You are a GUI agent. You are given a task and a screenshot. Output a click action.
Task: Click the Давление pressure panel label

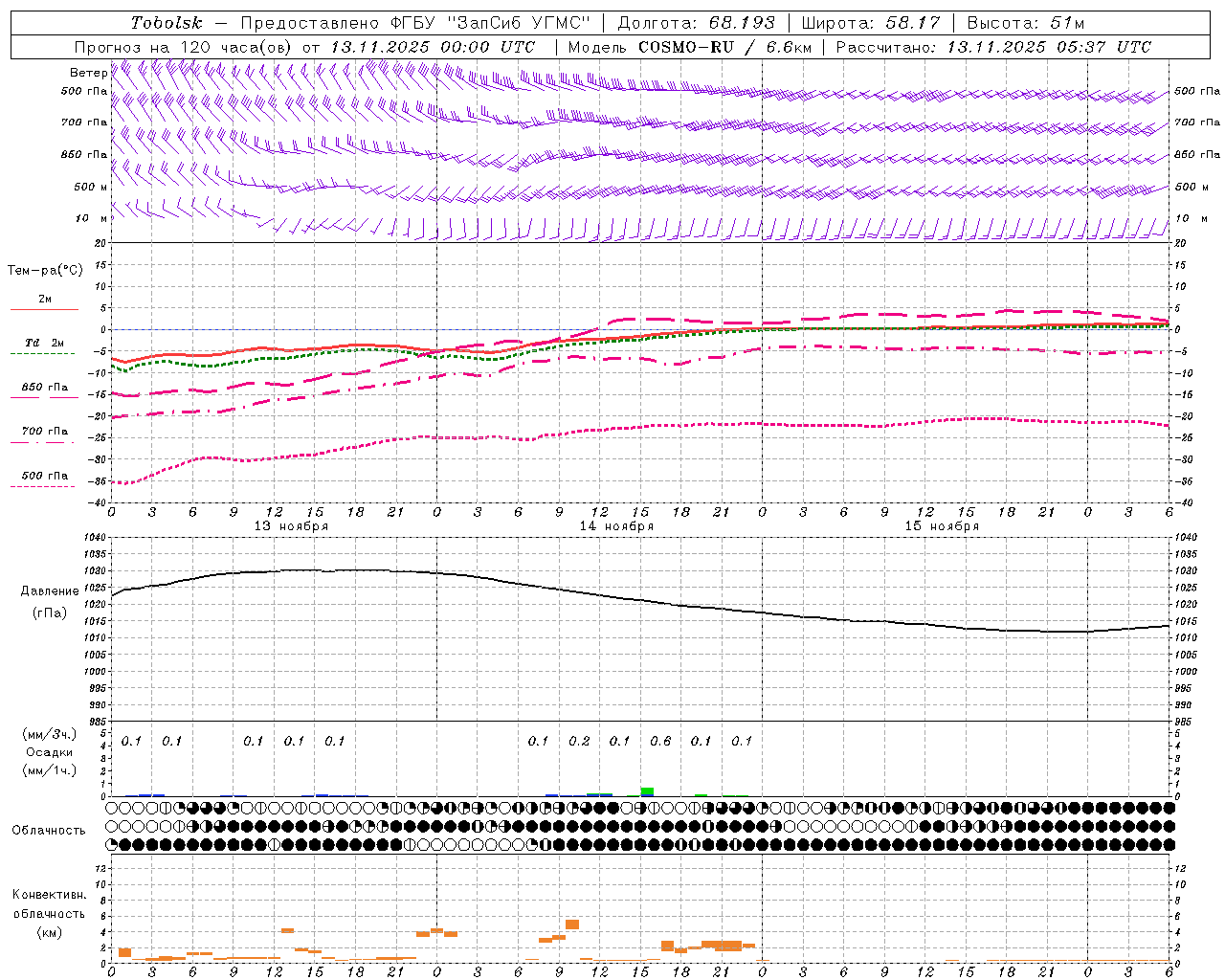click(x=50, y=591)
